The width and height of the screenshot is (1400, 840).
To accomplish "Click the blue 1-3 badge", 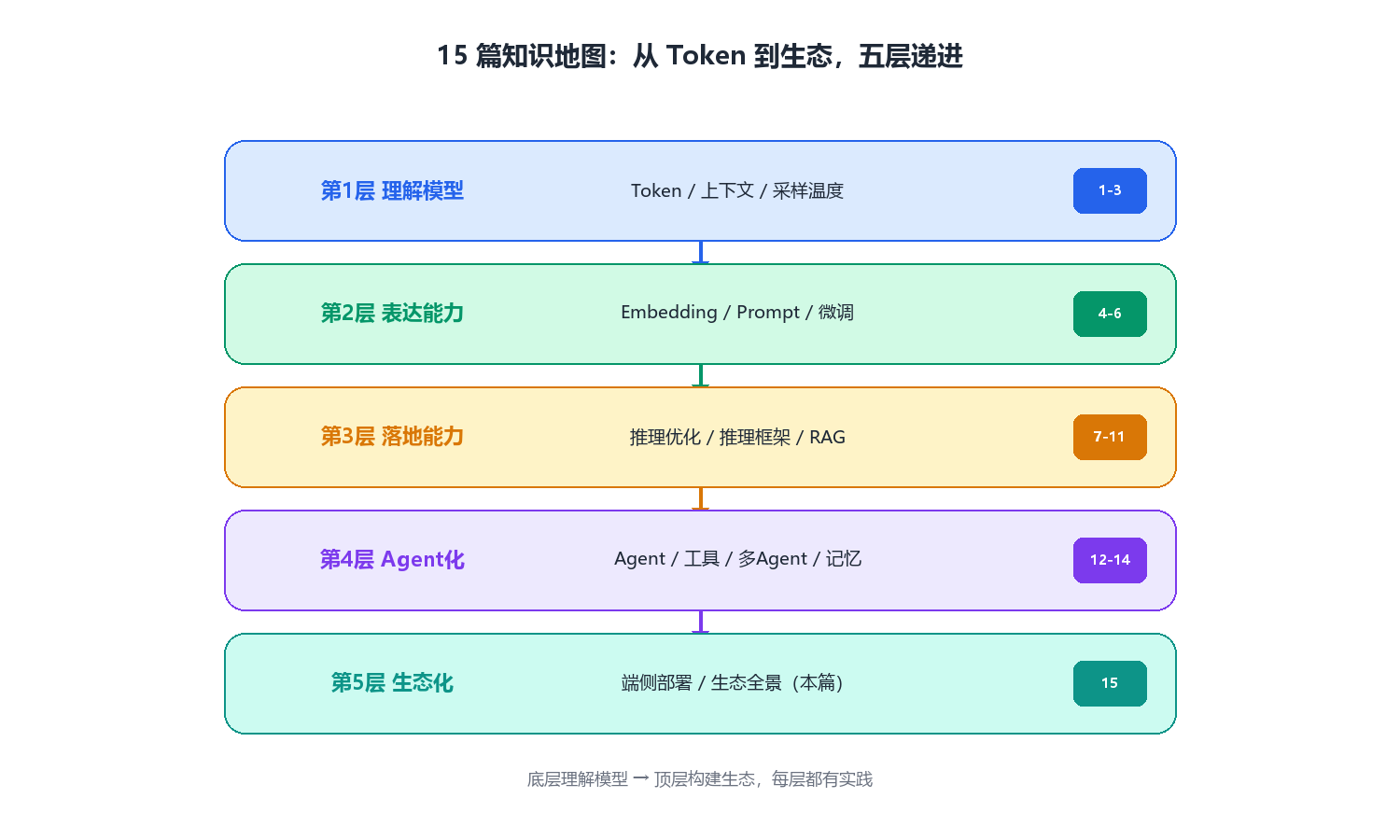I will point(1110,190).
